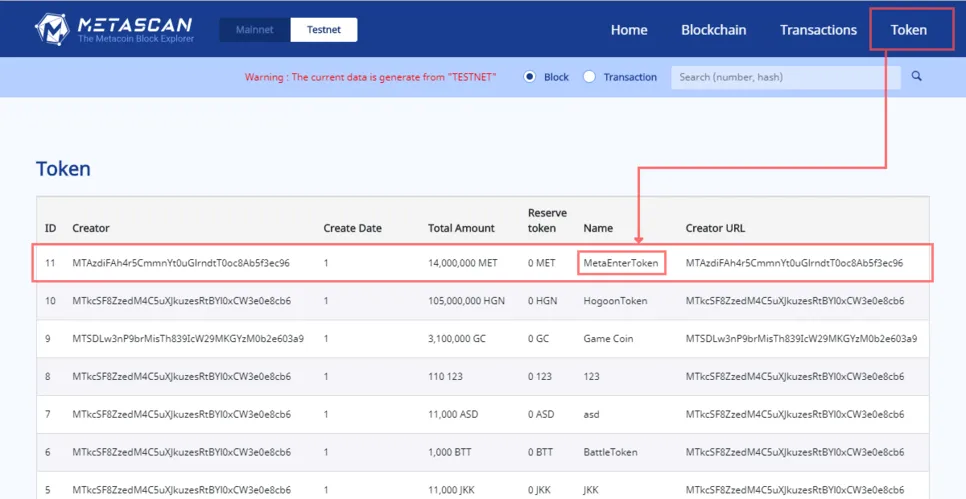The height and width of the screenshot is (499, 966).
Task: Click Creator URL of MetaEnterToken row
Action: coord(794,263)
